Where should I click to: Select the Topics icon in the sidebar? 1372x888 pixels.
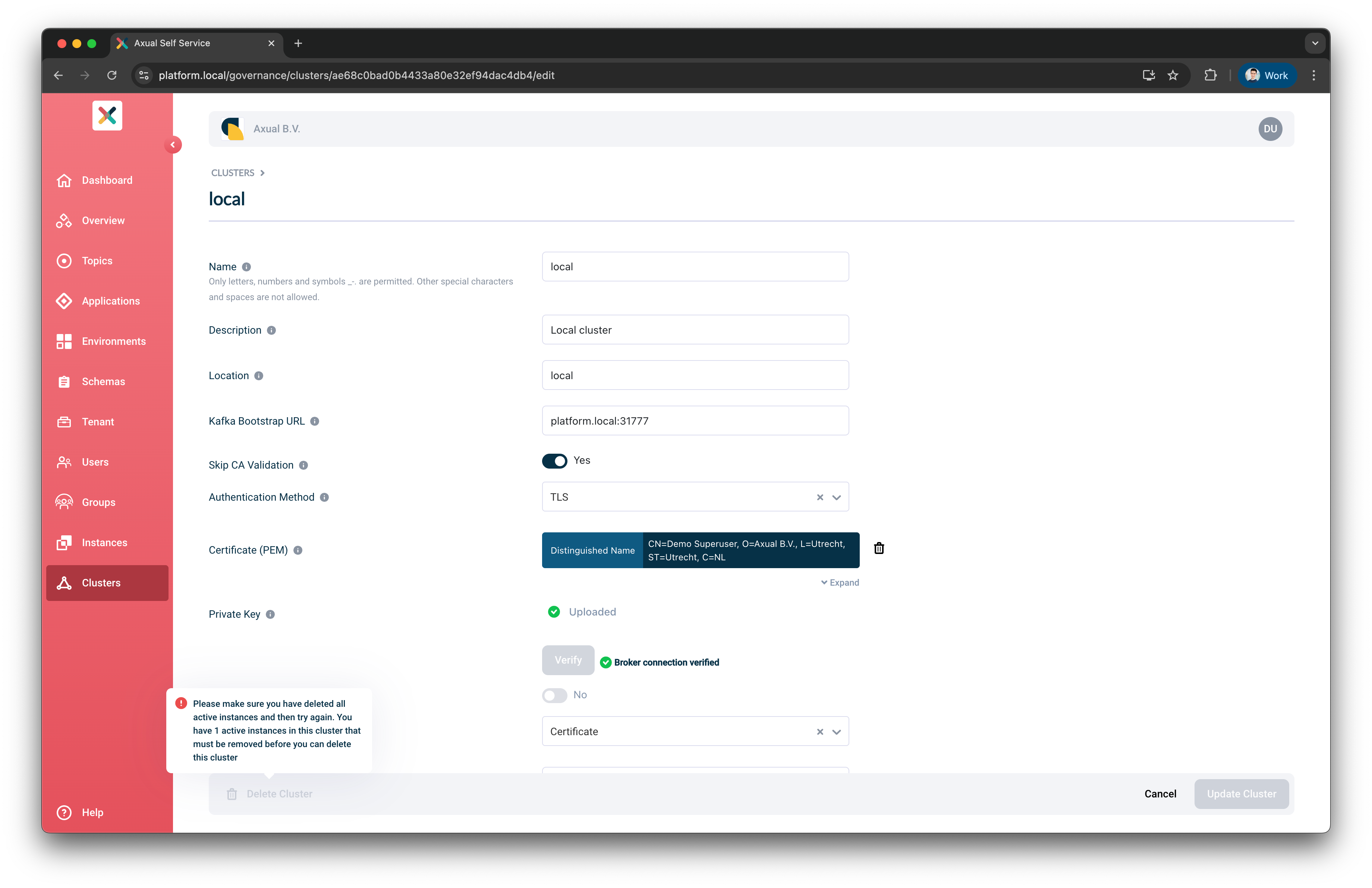click(x=64, y=261)
